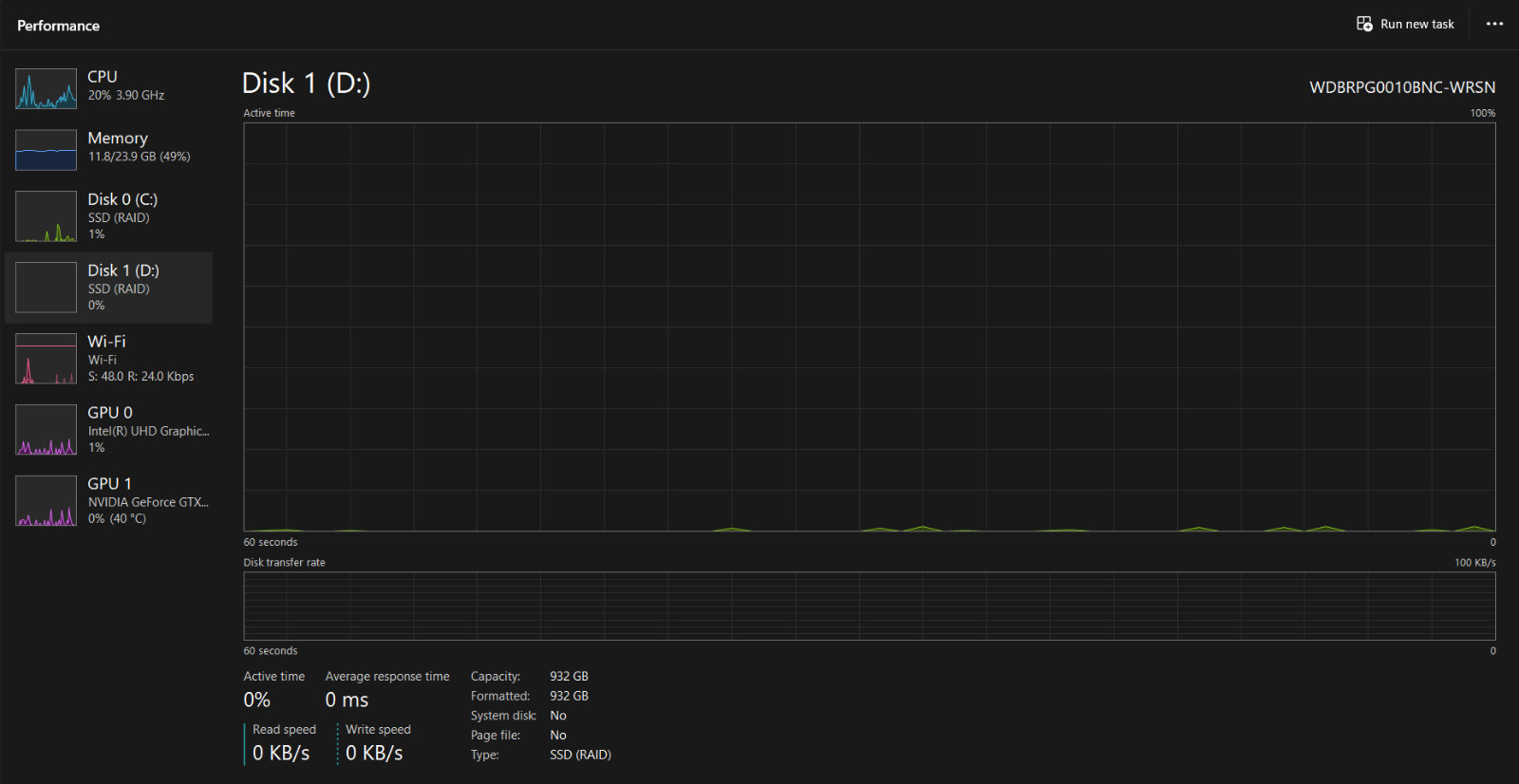Screen dimensions: 1519x784
Task: Click the Read speed 0 KB/s value
Action: point(281,753)
